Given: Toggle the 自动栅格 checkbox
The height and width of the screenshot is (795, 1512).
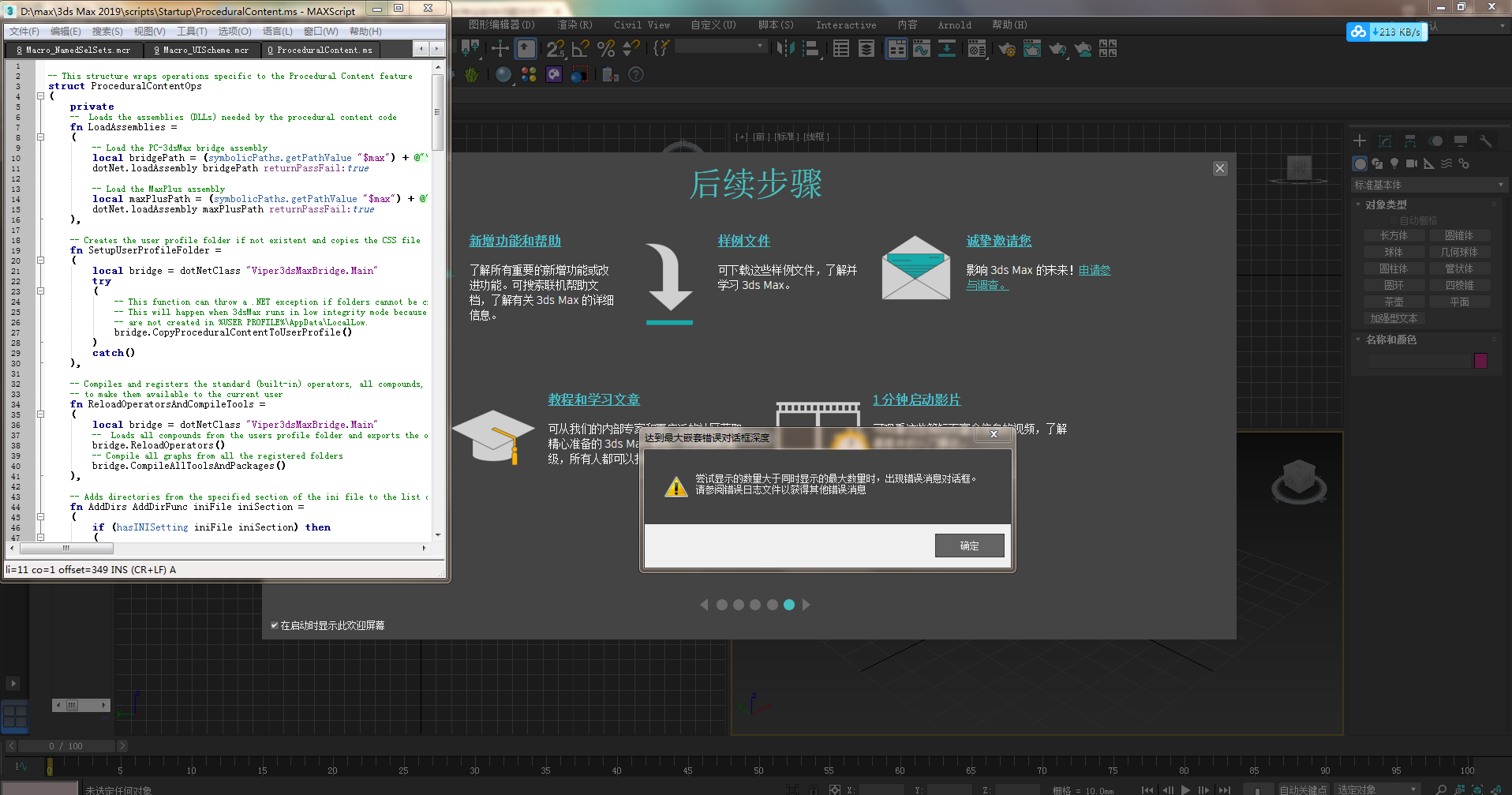Looking at the screenshot, I should click(x=1394, y=220).
